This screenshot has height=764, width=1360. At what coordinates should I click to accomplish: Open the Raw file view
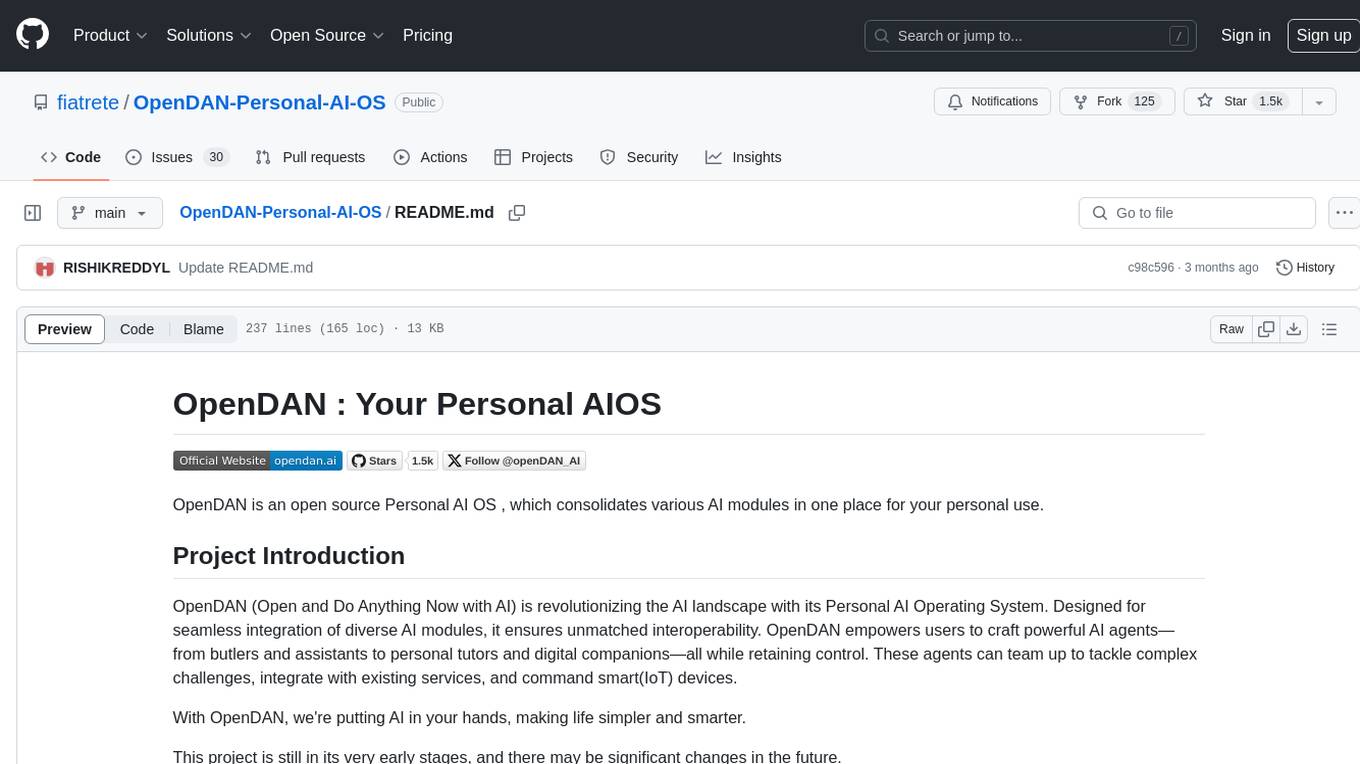[x=1231, y=329]
